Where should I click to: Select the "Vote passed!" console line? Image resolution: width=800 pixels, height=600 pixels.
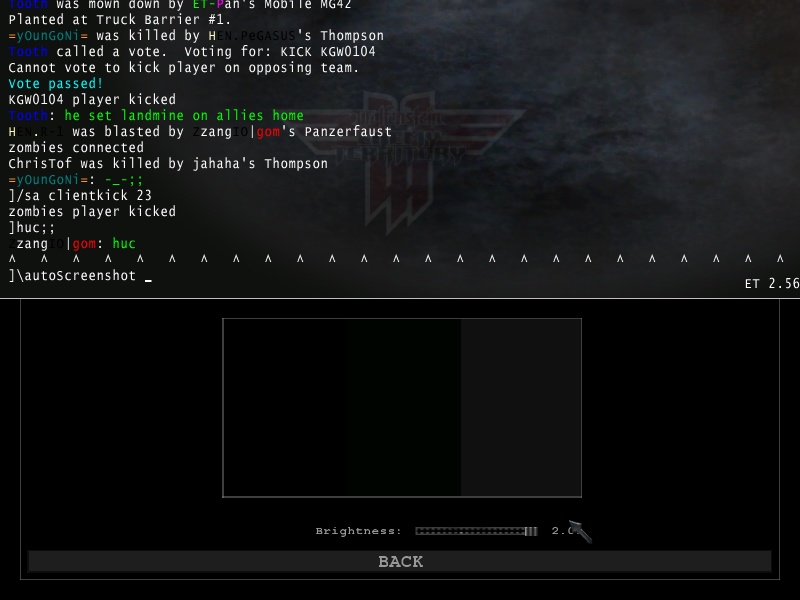55,84
